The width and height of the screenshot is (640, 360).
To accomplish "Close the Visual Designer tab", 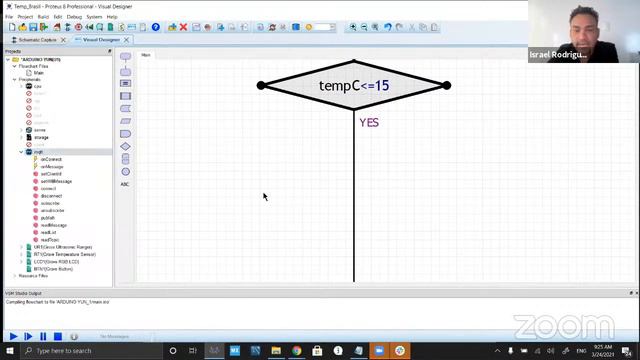I will 127,40.
